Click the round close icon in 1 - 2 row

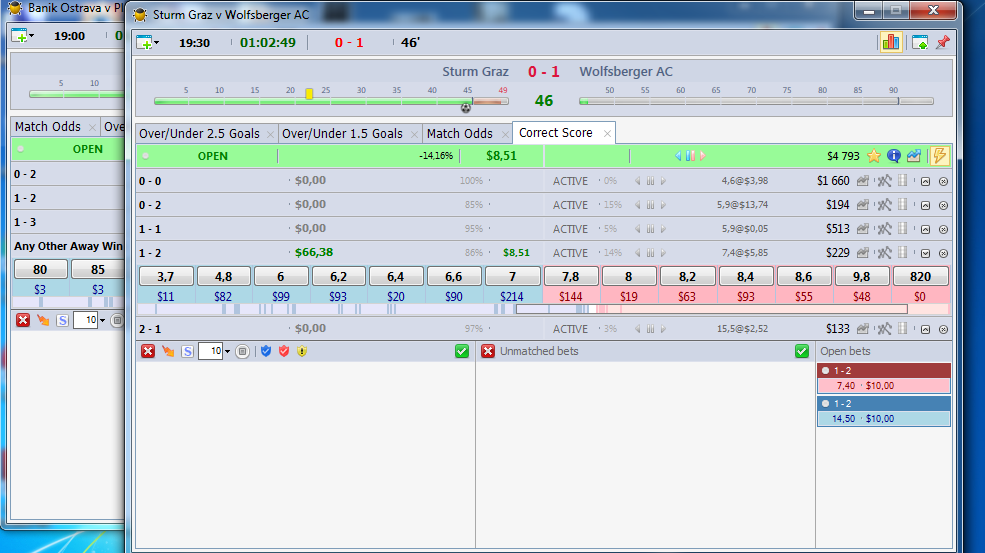943,253
